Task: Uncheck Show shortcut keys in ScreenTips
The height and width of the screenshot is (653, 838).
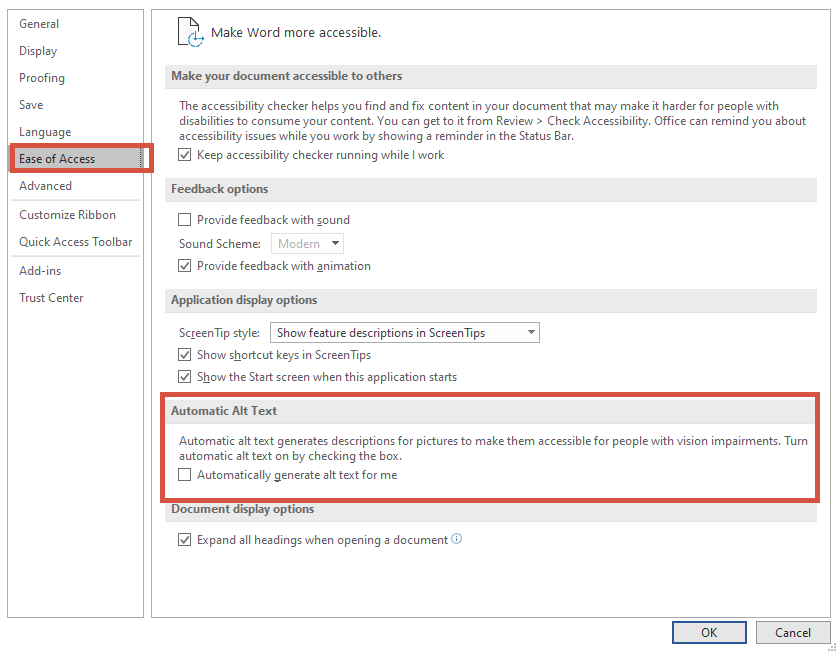Action: click(184, 355)
